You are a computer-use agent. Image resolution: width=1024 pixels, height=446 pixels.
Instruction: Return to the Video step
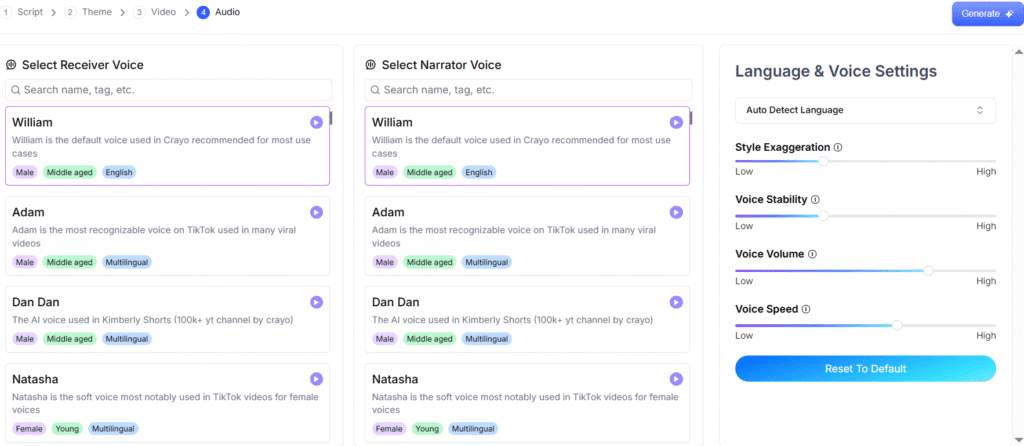155,12
